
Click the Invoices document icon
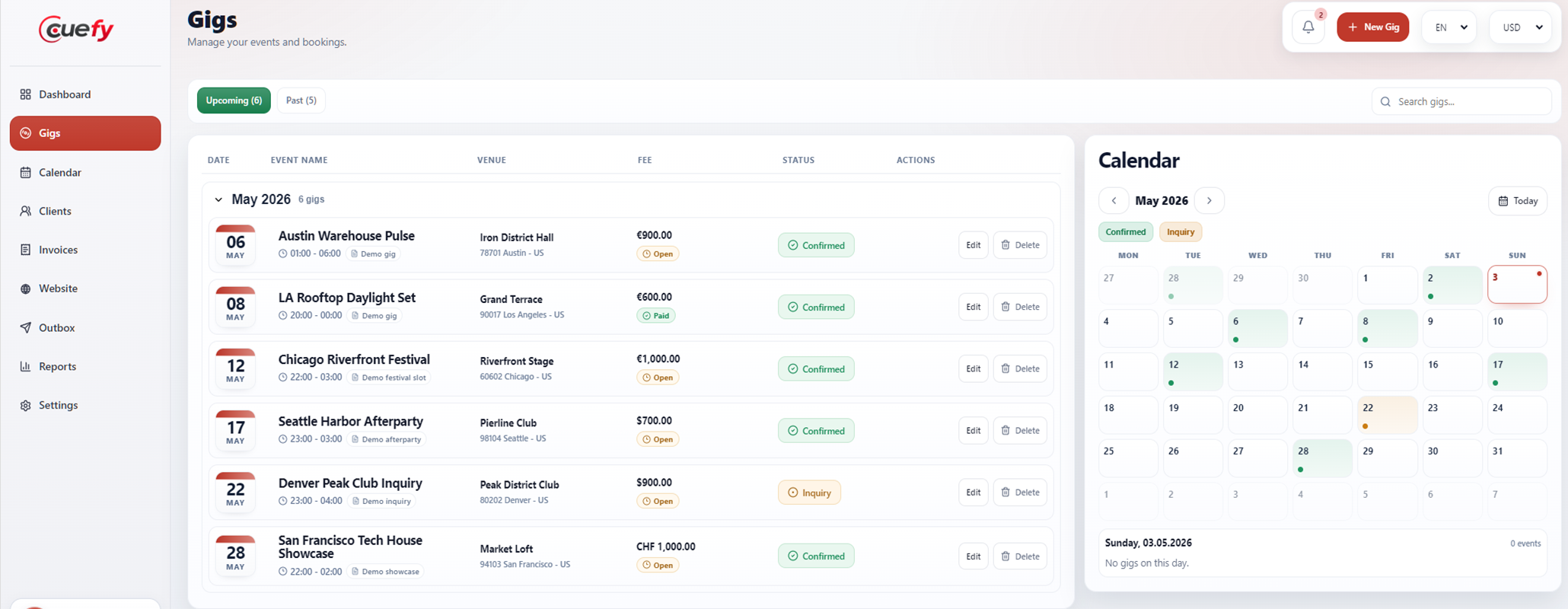26,250
